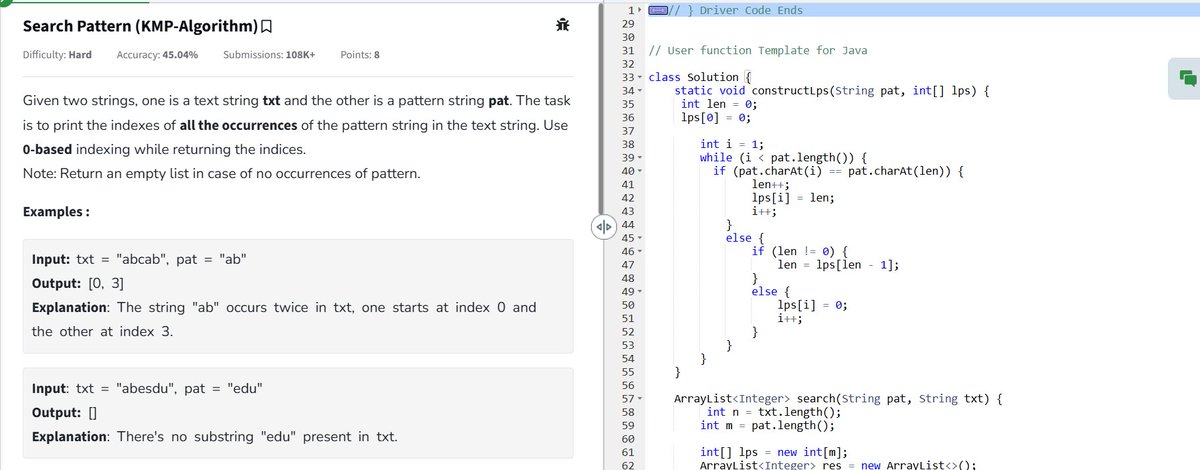Collapse the while loop at line 39

coord(639,158)
